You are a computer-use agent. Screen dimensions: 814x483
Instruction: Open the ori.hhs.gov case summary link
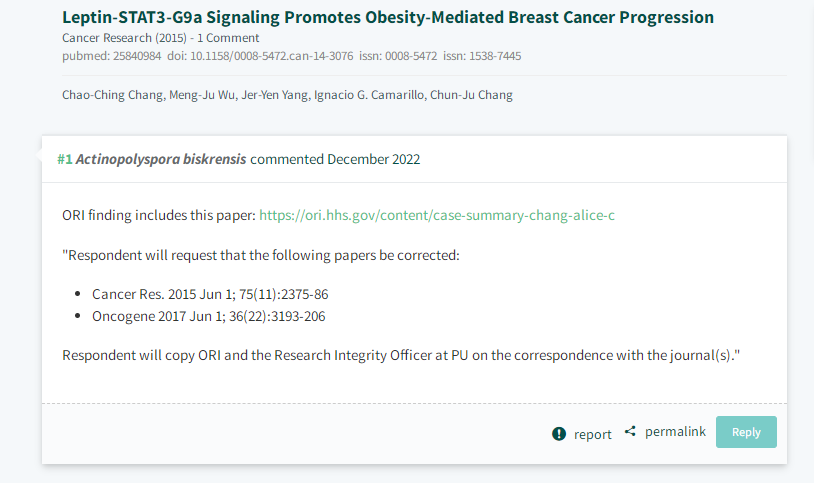[437, 215]
